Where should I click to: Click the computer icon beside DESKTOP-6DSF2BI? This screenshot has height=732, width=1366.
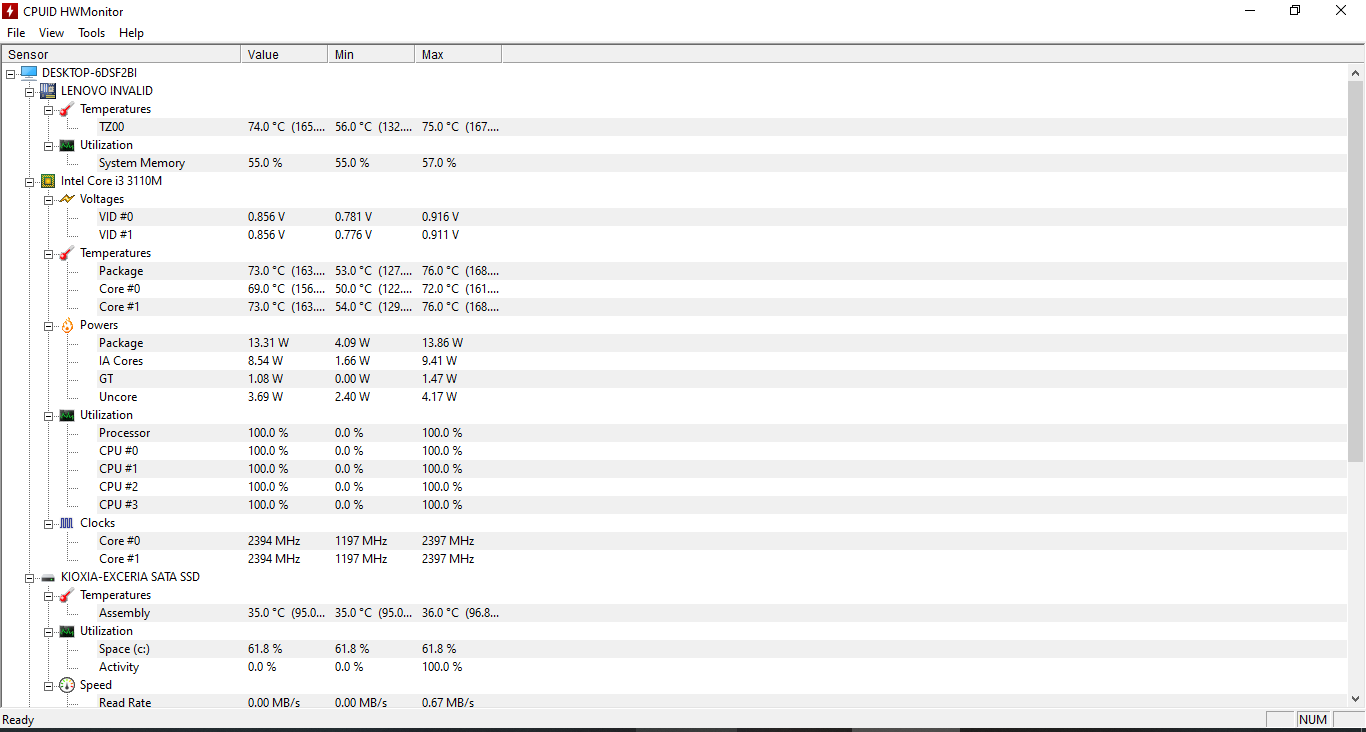coord(28,73)
